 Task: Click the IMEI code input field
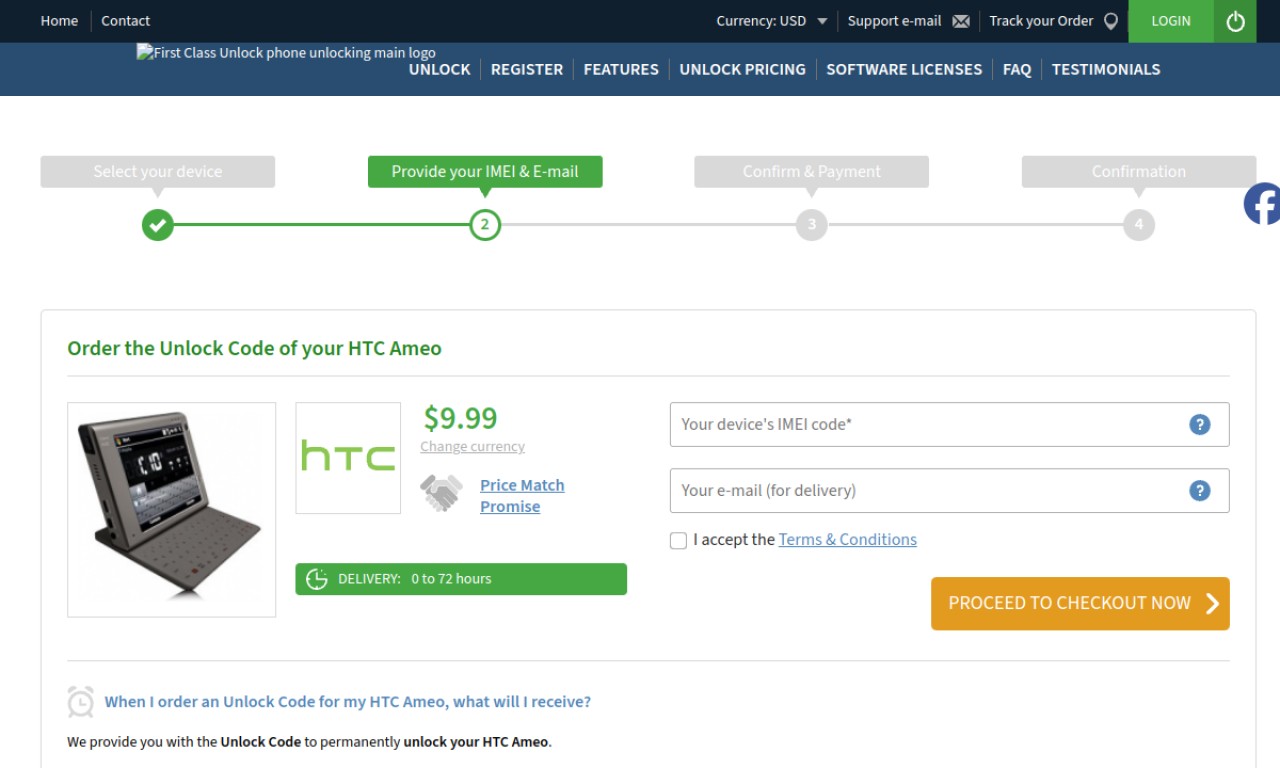(x=949, y=425)
